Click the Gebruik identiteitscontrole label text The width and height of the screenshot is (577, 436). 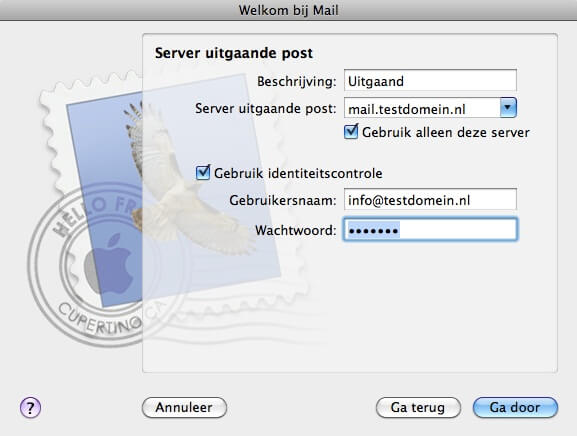(298, 173)
